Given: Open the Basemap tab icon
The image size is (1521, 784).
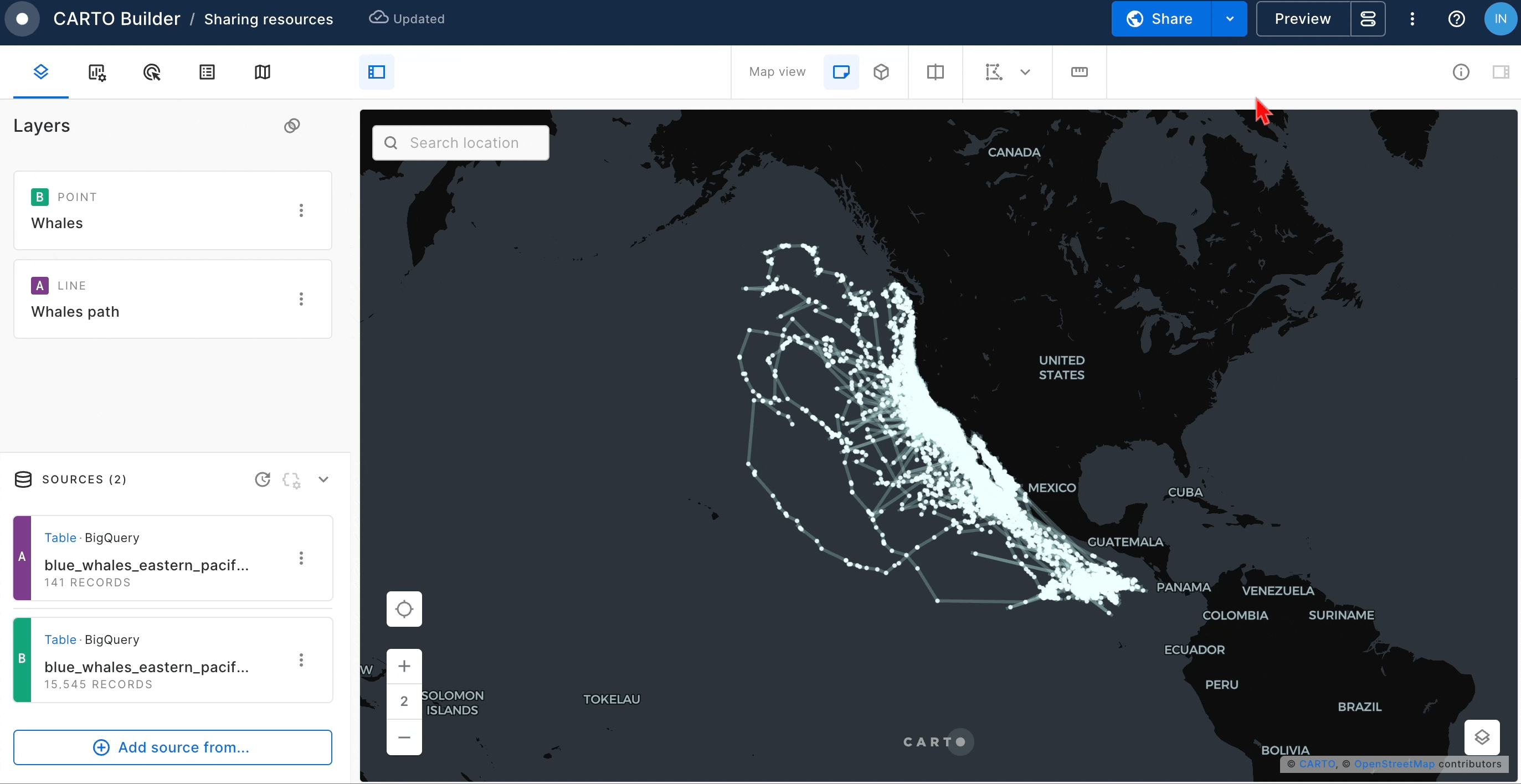Looking at the screenshot, I should point(262,72).
